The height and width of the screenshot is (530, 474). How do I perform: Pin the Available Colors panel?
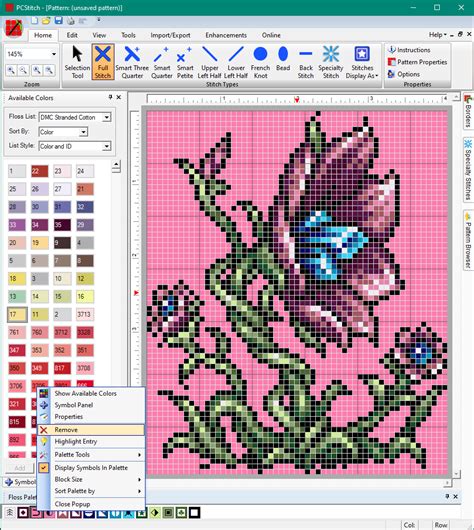110,97
